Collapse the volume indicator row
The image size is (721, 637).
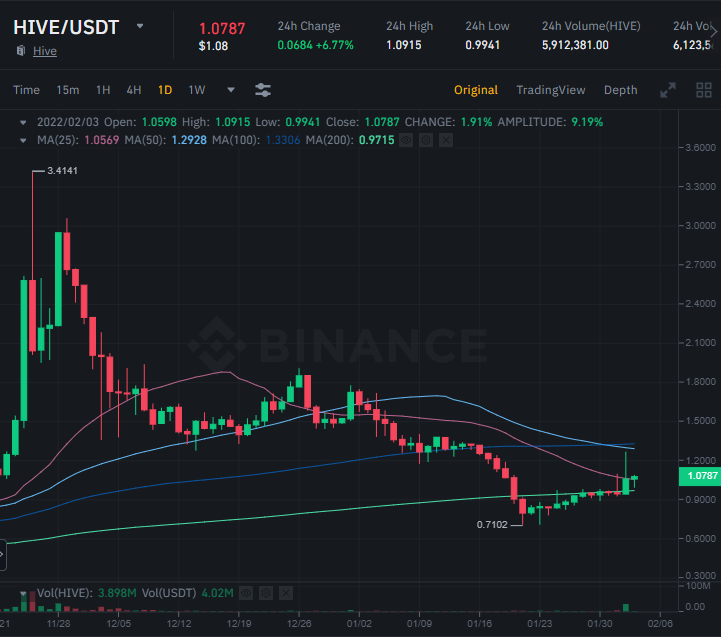23,593
